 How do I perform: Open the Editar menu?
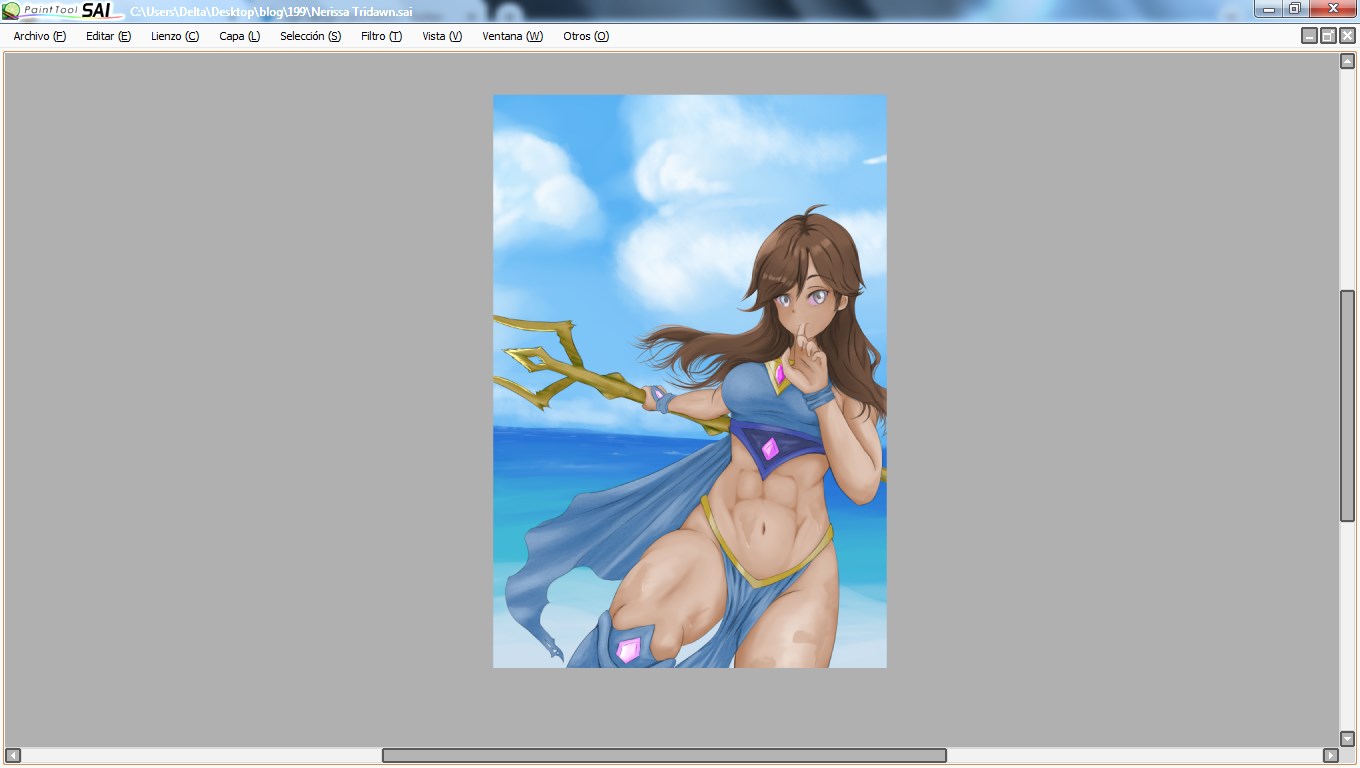tap(108, 36)
